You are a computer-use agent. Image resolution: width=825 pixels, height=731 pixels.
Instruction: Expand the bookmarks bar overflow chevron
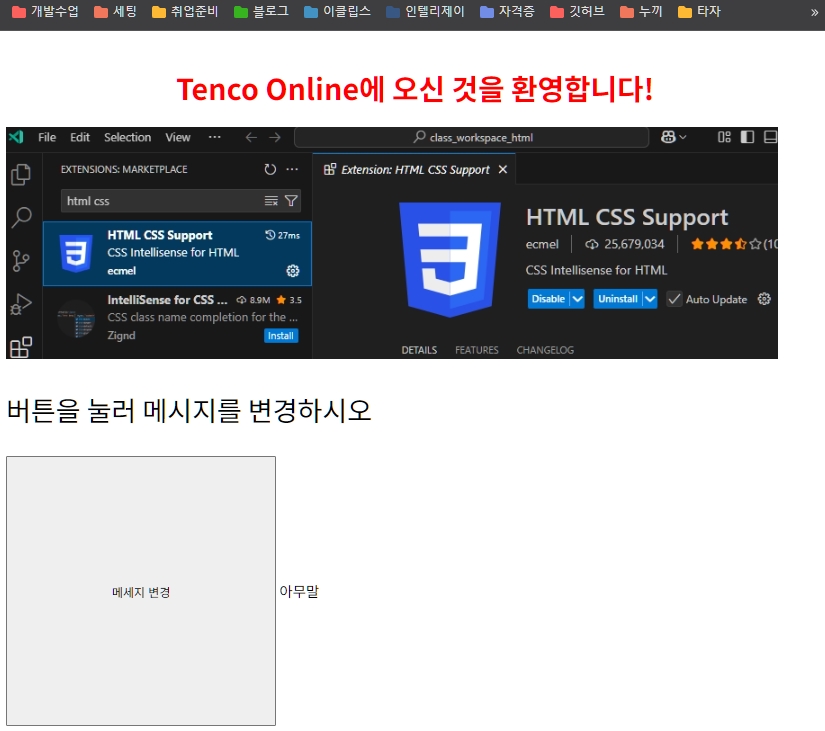tap(814, 12)
